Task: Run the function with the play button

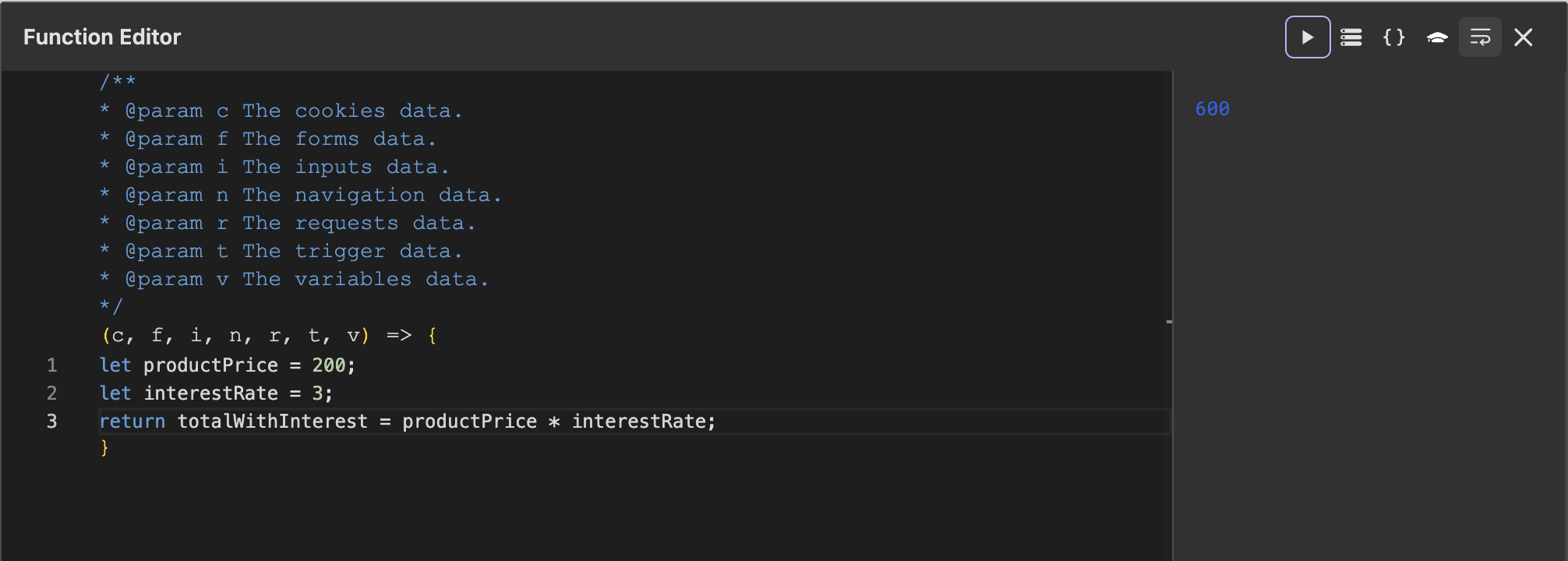Action: coord(1308,37)
